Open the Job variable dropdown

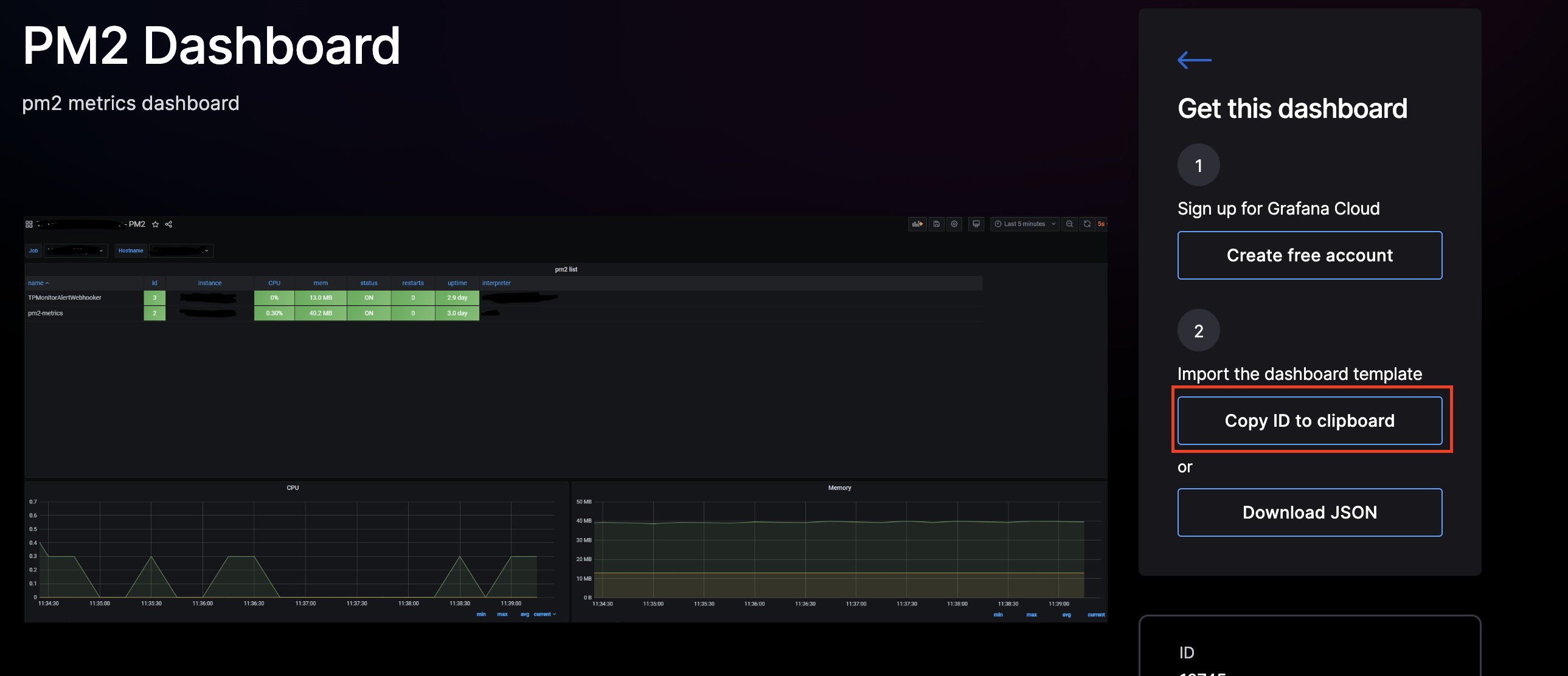pyautogui.click(x=75, y=250)
